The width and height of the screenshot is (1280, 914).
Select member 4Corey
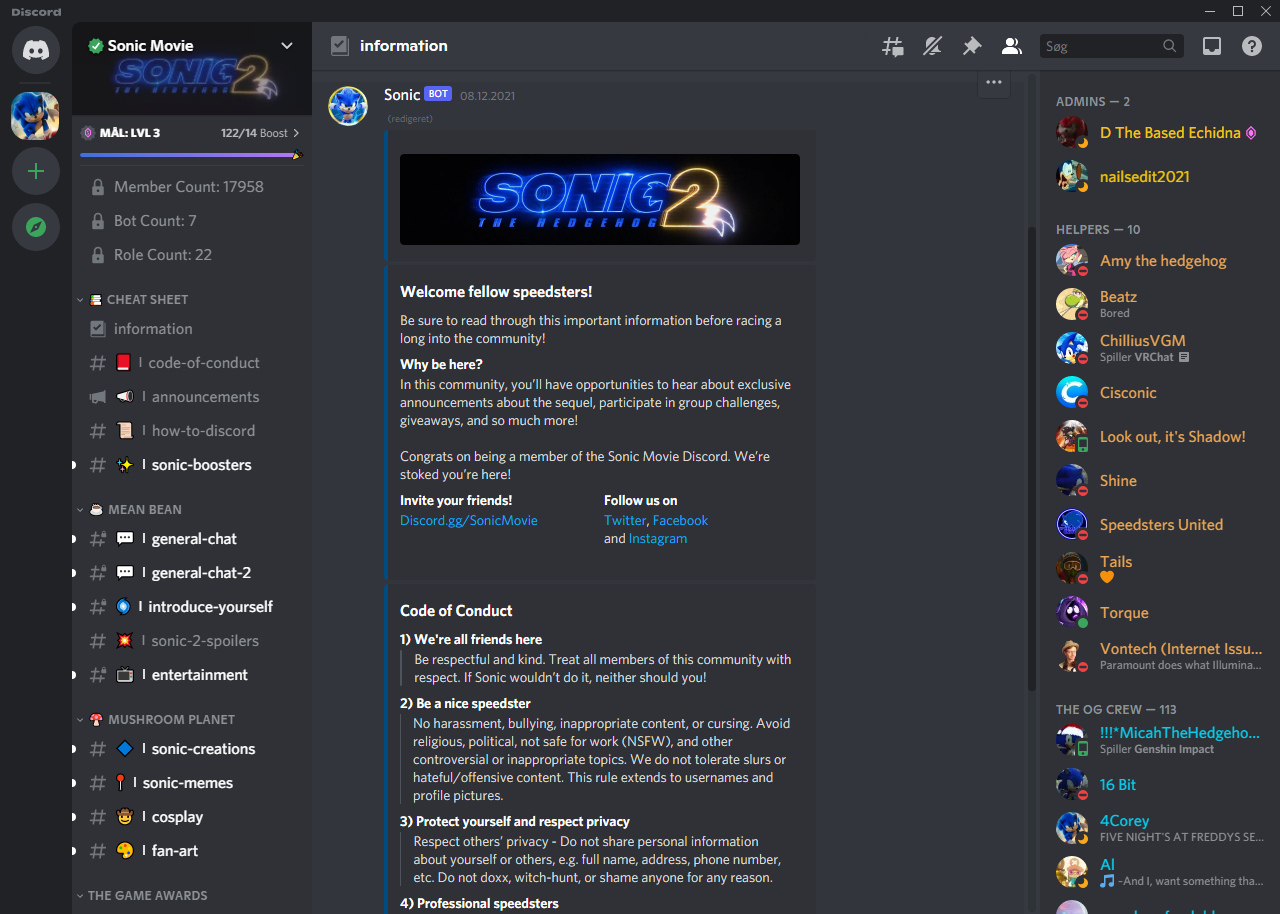pos(1160,828)
